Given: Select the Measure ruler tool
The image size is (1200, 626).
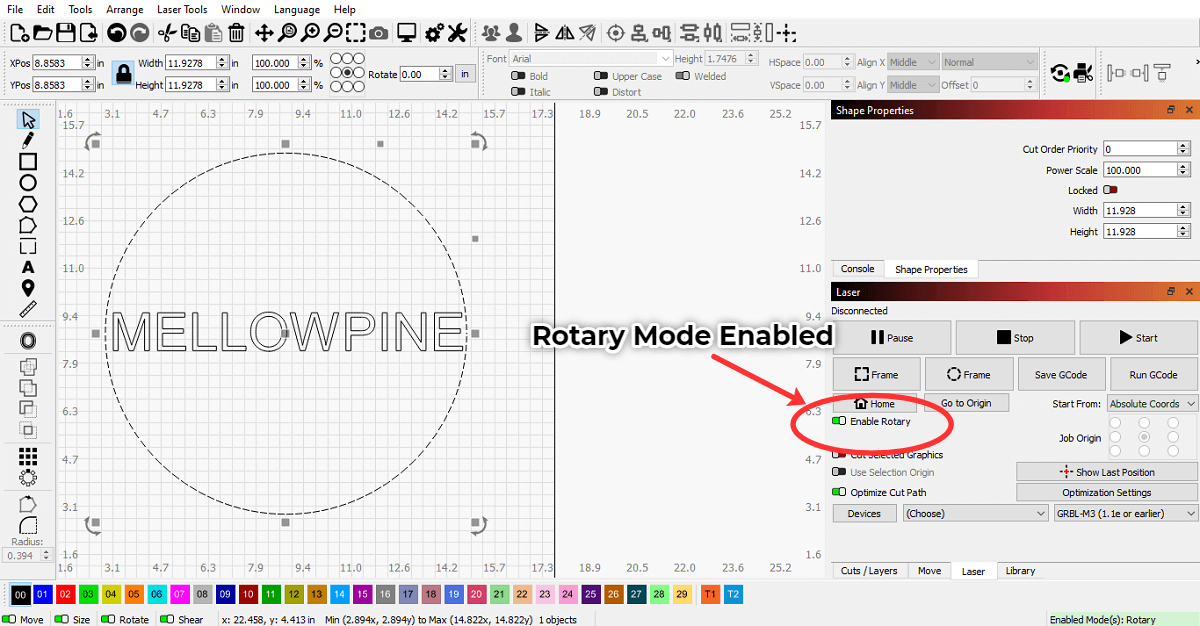Looking at the screenshot, I should click(x=28, y=309).
